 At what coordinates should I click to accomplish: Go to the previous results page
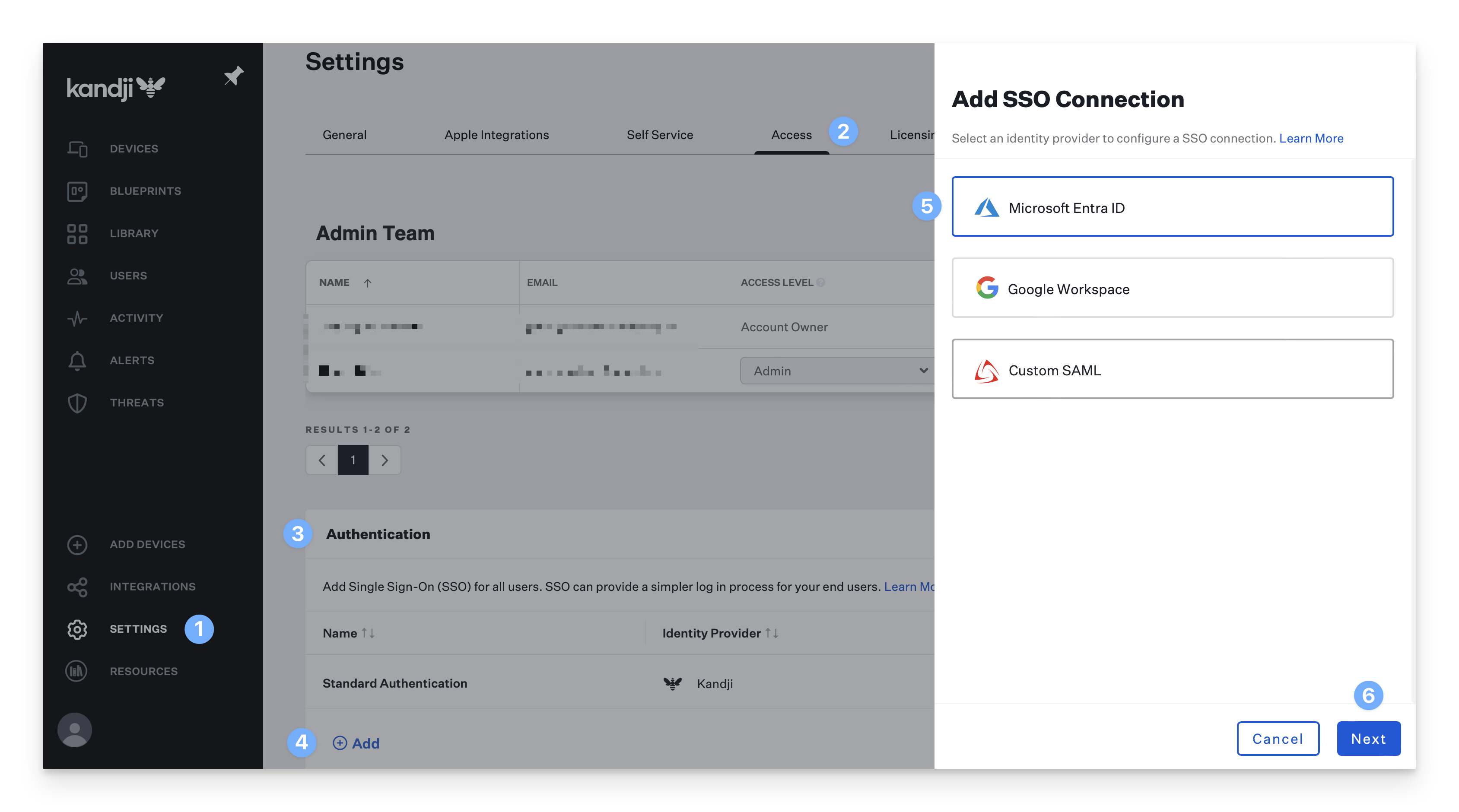pos(322,460)
